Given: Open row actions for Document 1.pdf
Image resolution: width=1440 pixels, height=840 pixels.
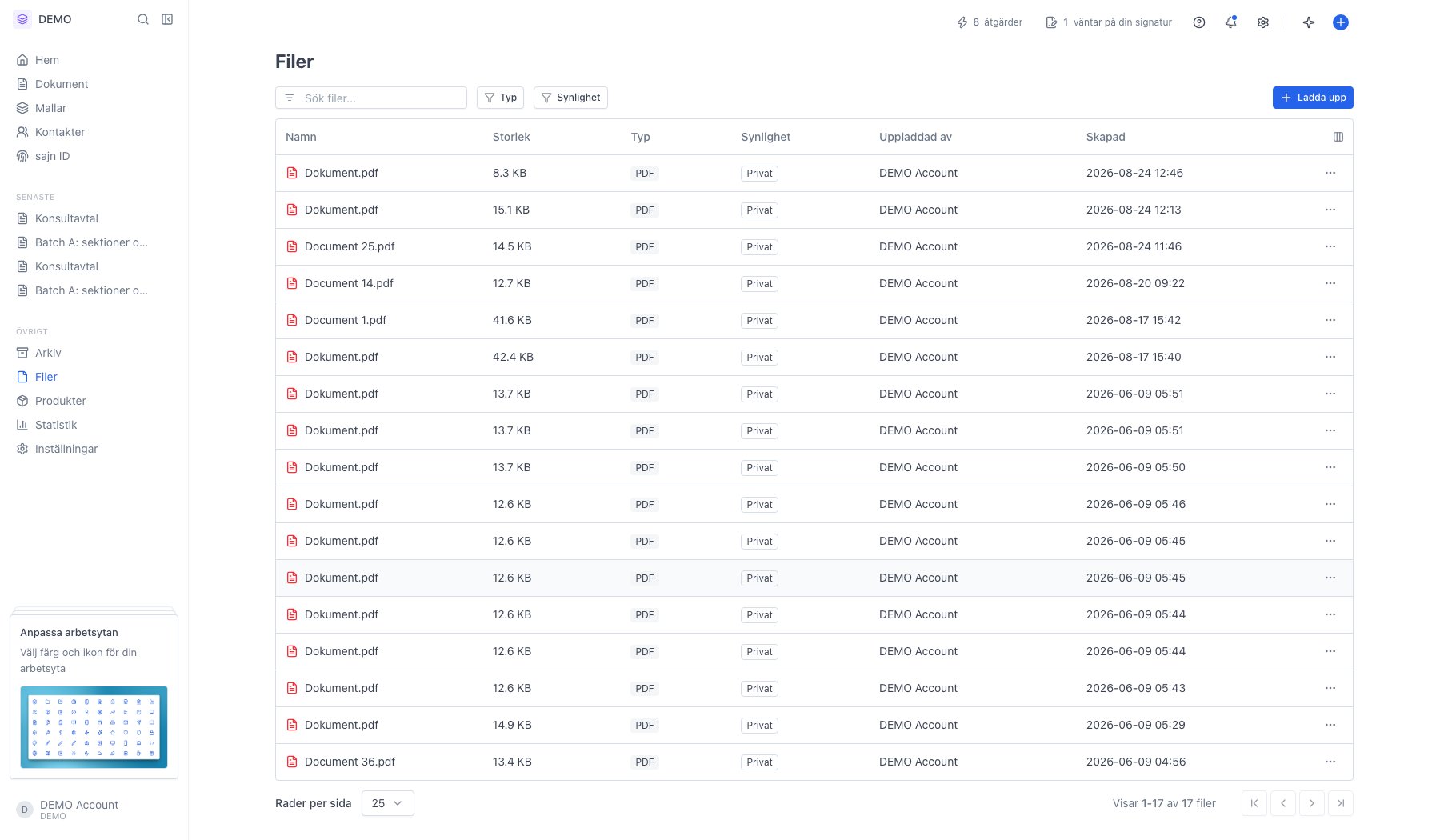Looking at the screenshot, I should pyautogui.click(x=1330, y=320).
